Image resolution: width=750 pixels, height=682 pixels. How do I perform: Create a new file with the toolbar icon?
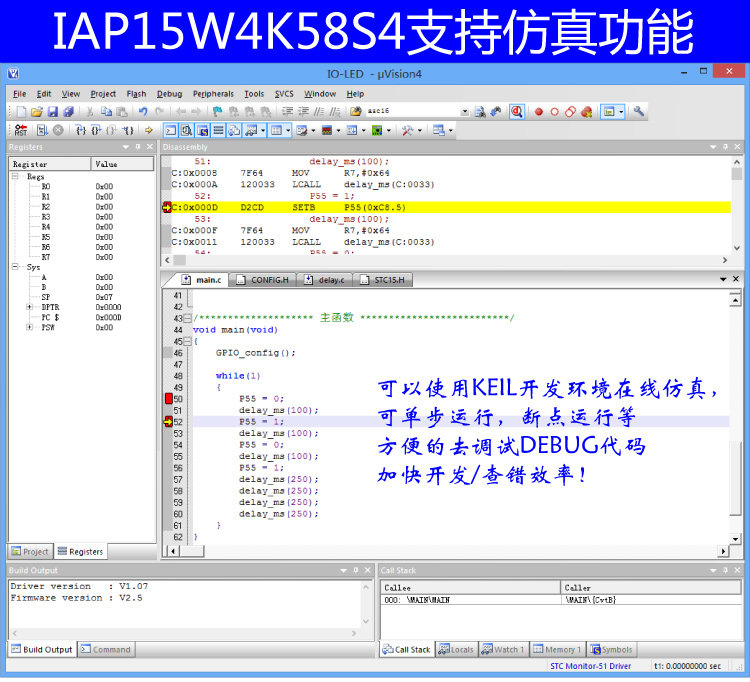click(22, 112)
